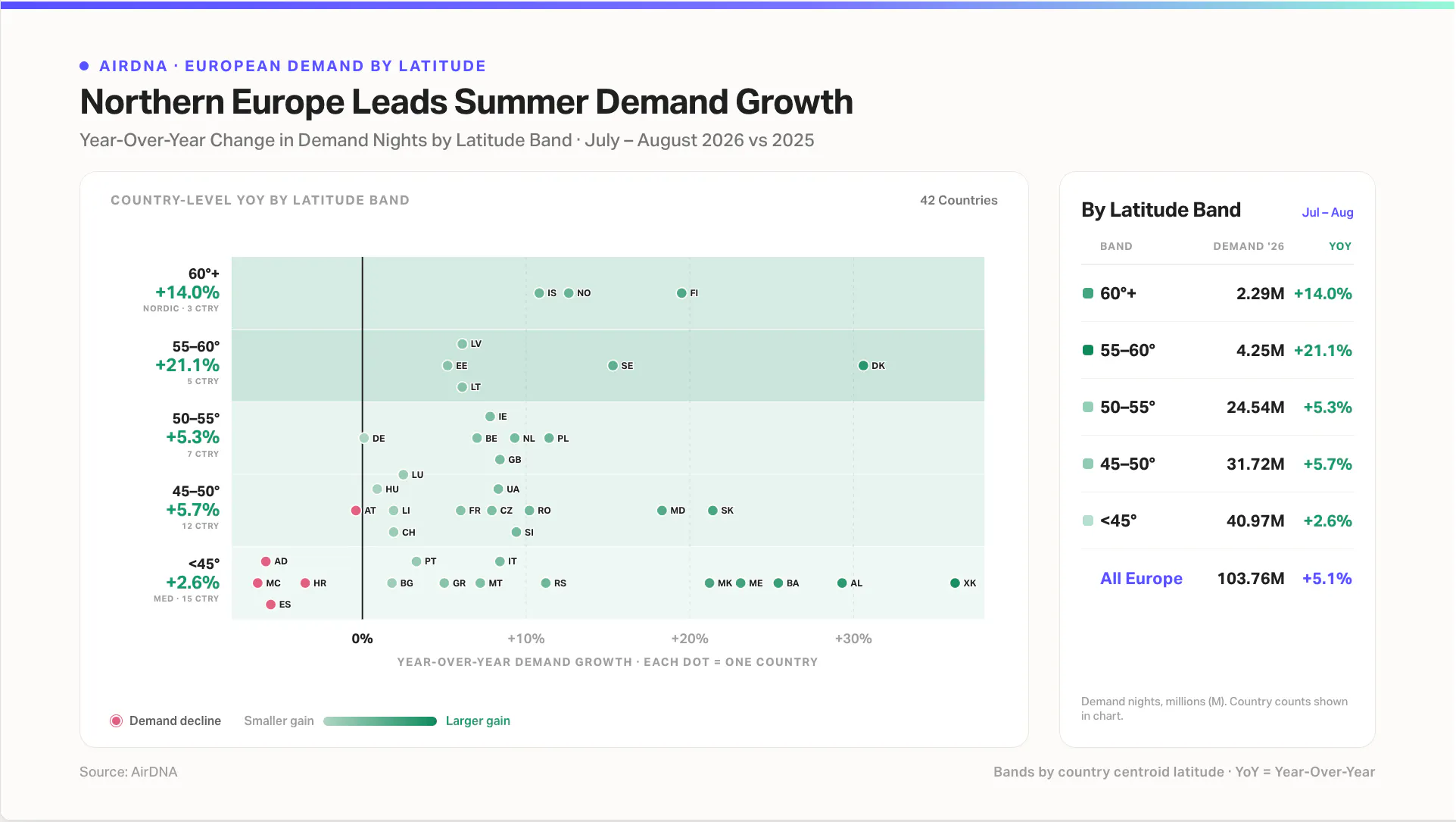Click the AL country dot
Image resolution: width=1456 pixels, height=822 pixels.
[x=842, y=583]
